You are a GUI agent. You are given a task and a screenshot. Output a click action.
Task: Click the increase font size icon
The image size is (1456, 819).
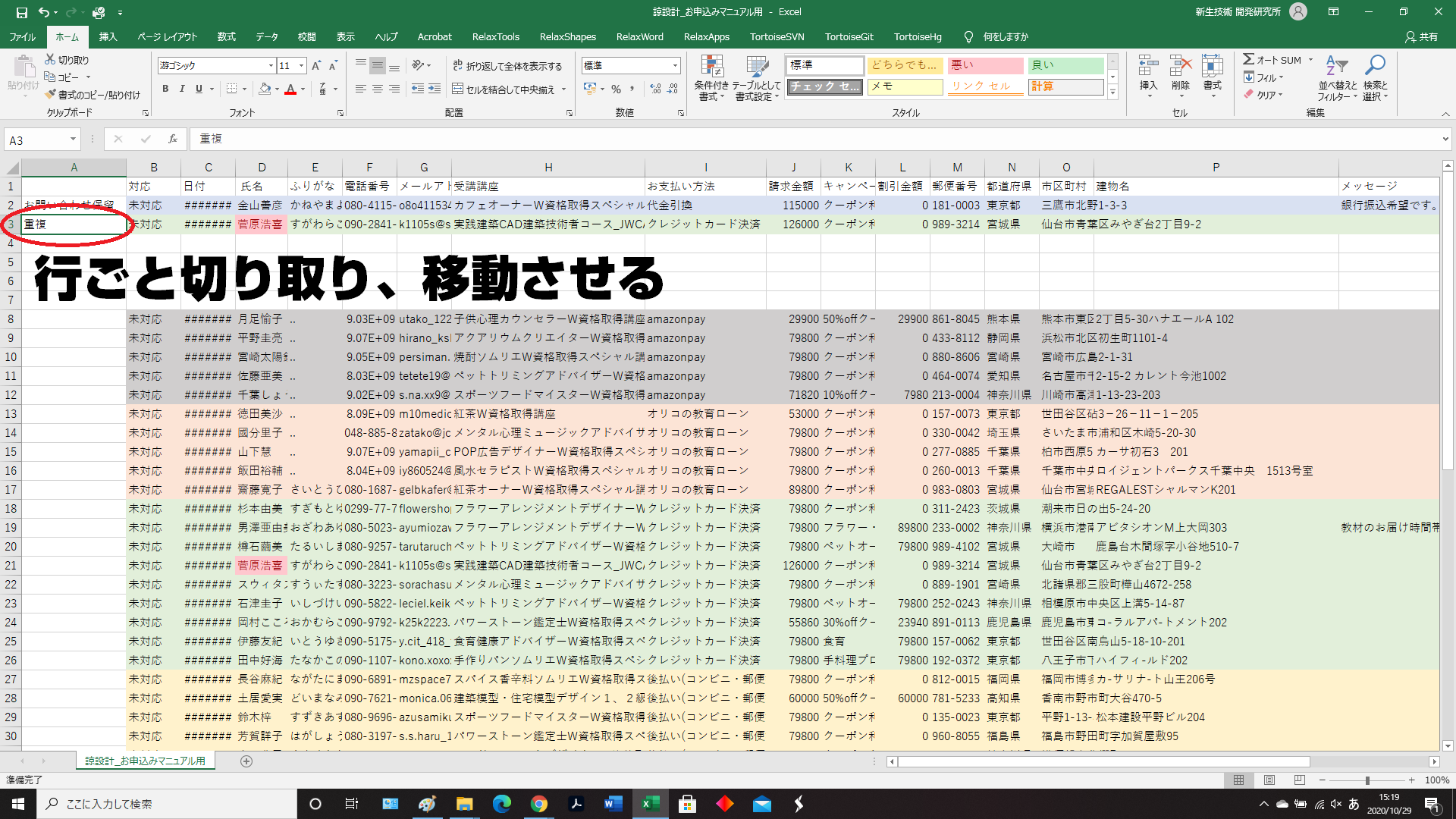point(316,66)
